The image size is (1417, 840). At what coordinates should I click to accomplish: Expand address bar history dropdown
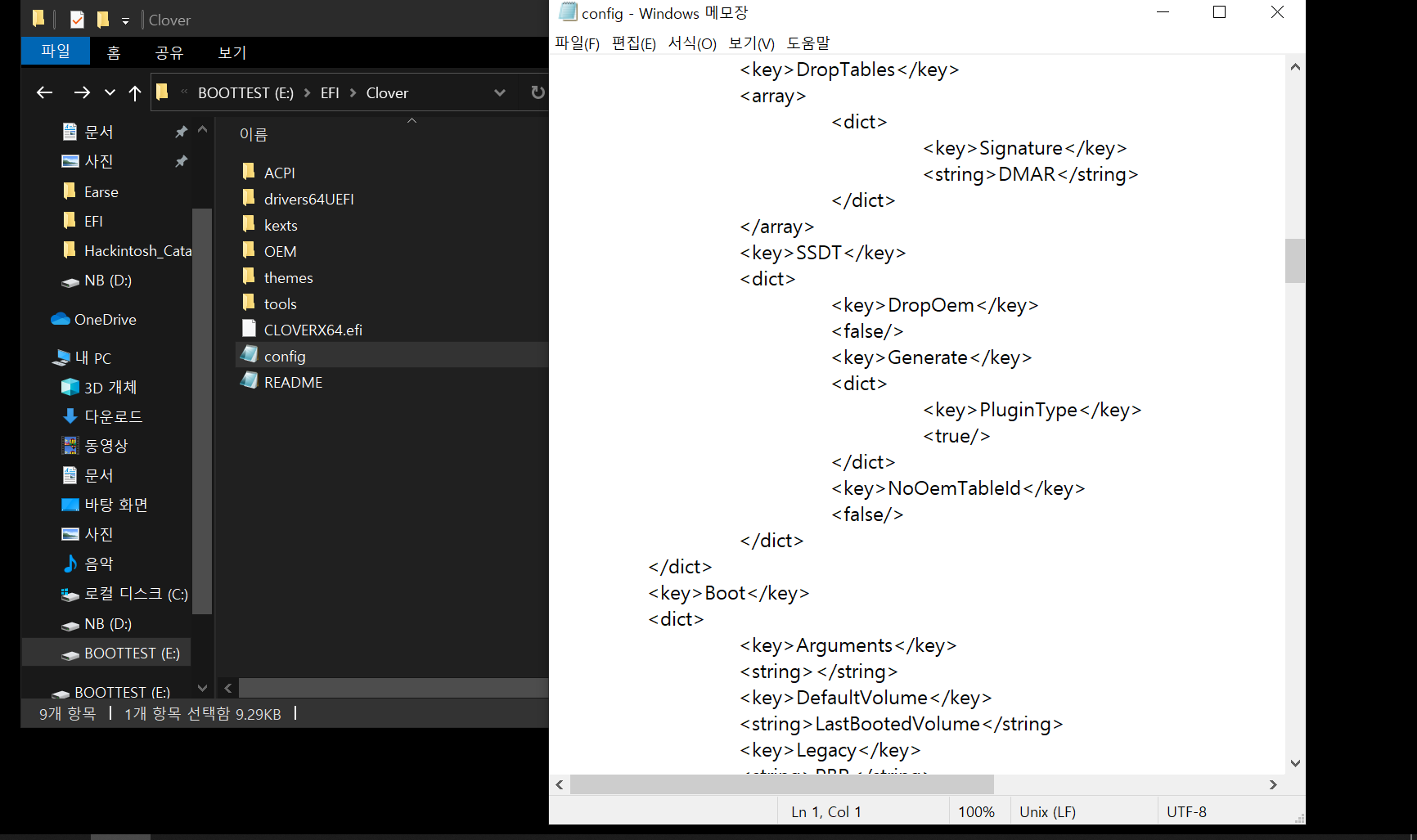[500, 93]
